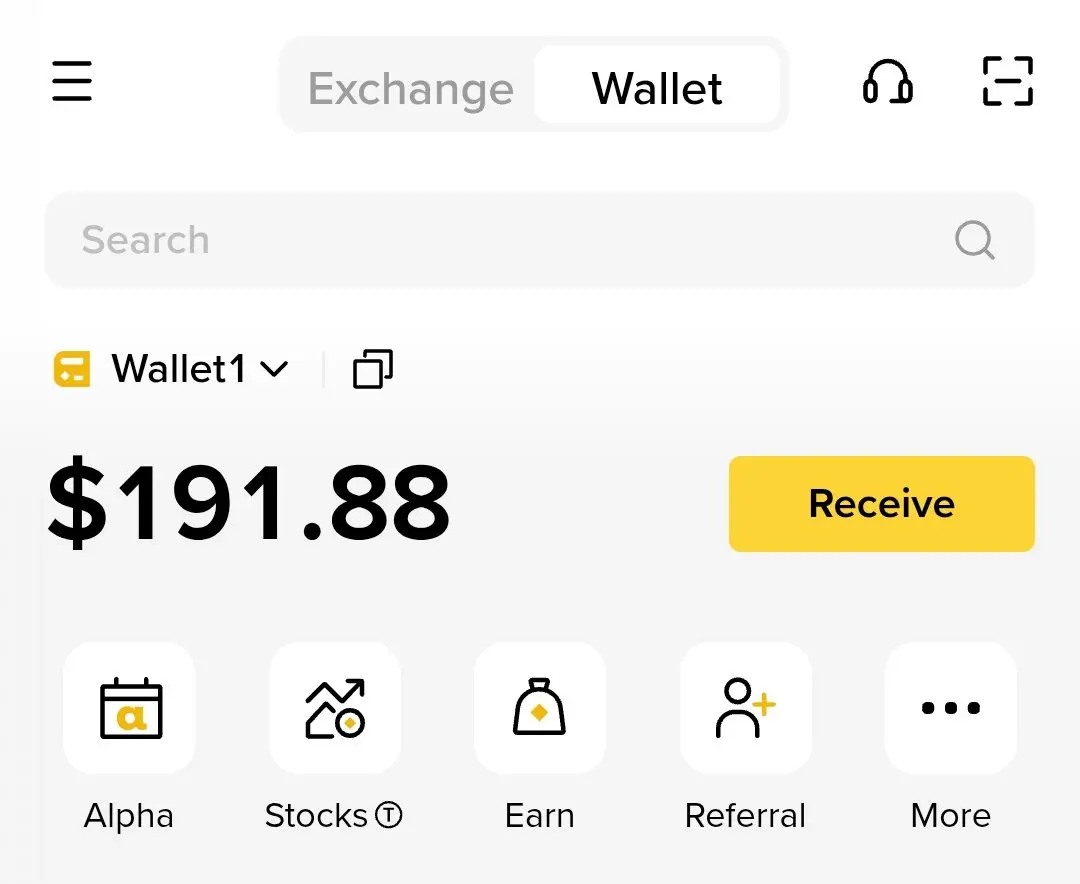The image size is (1080, 884).
Task: Tap the QR scan icon
Action: point(1008,81)
